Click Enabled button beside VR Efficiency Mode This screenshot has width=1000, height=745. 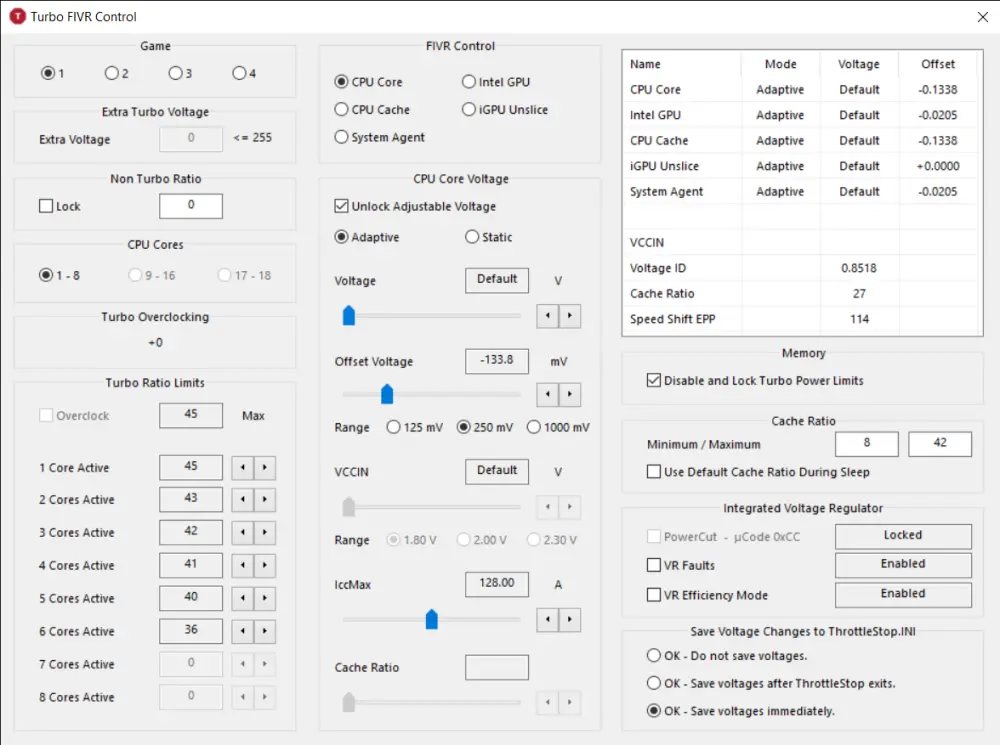click(903, 594)
